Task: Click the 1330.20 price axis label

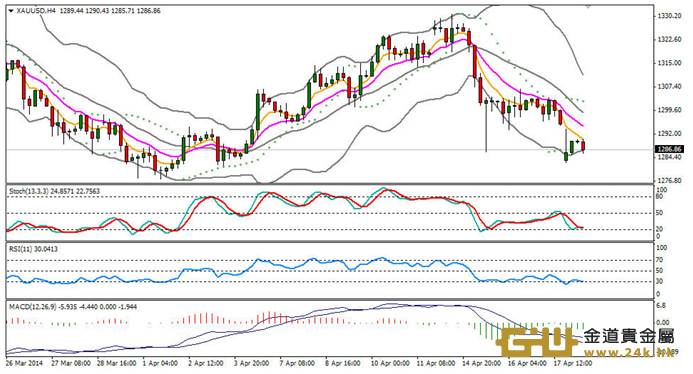Action: point(669,16)
